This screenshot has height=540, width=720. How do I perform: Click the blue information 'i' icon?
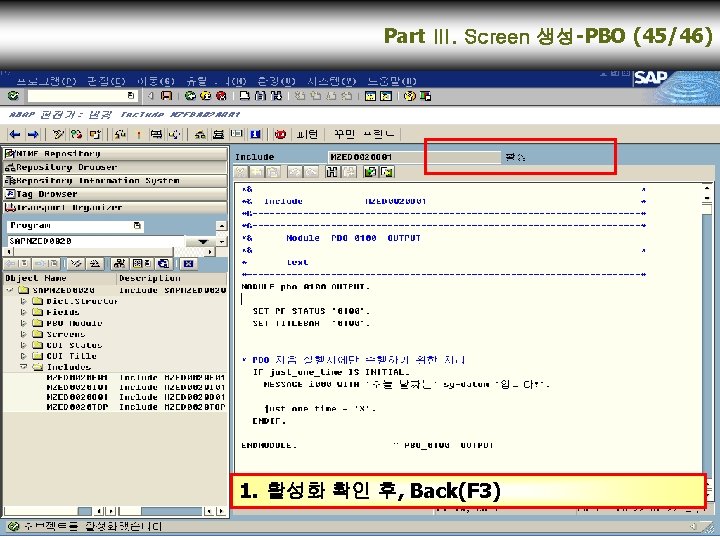click(256, 134)
